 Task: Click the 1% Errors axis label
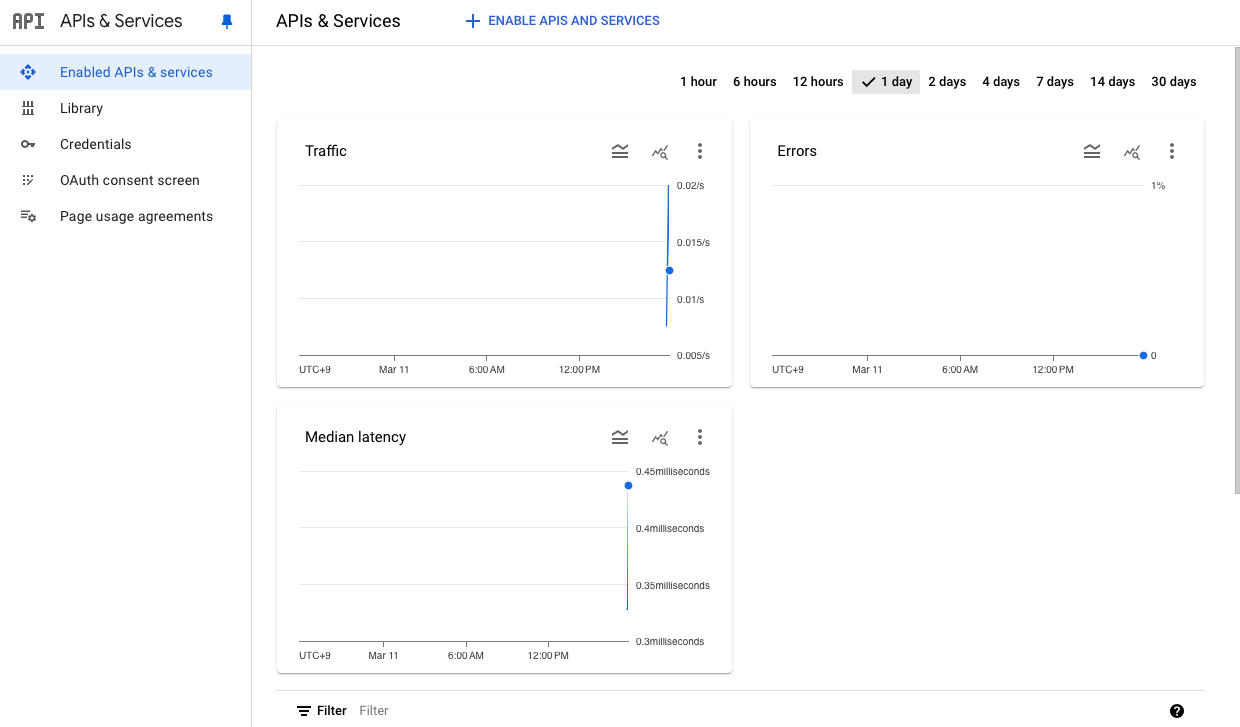click(1158, 186)
